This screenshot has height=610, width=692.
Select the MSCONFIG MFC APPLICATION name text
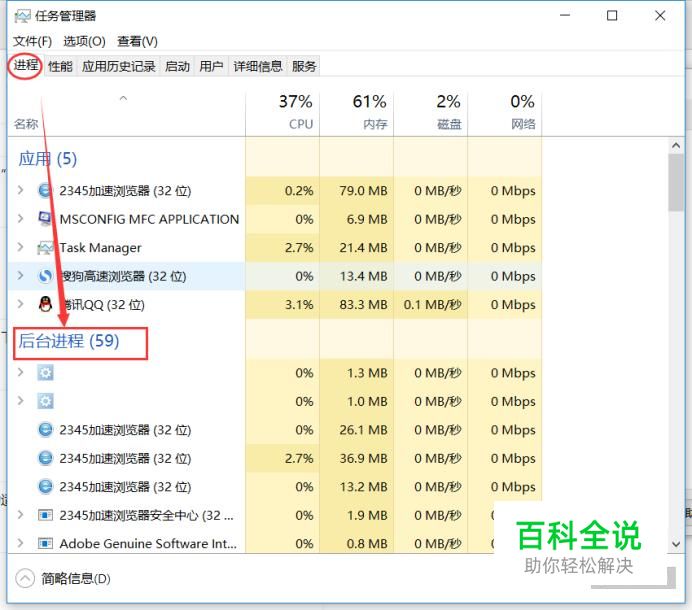[x=149, y=219]
